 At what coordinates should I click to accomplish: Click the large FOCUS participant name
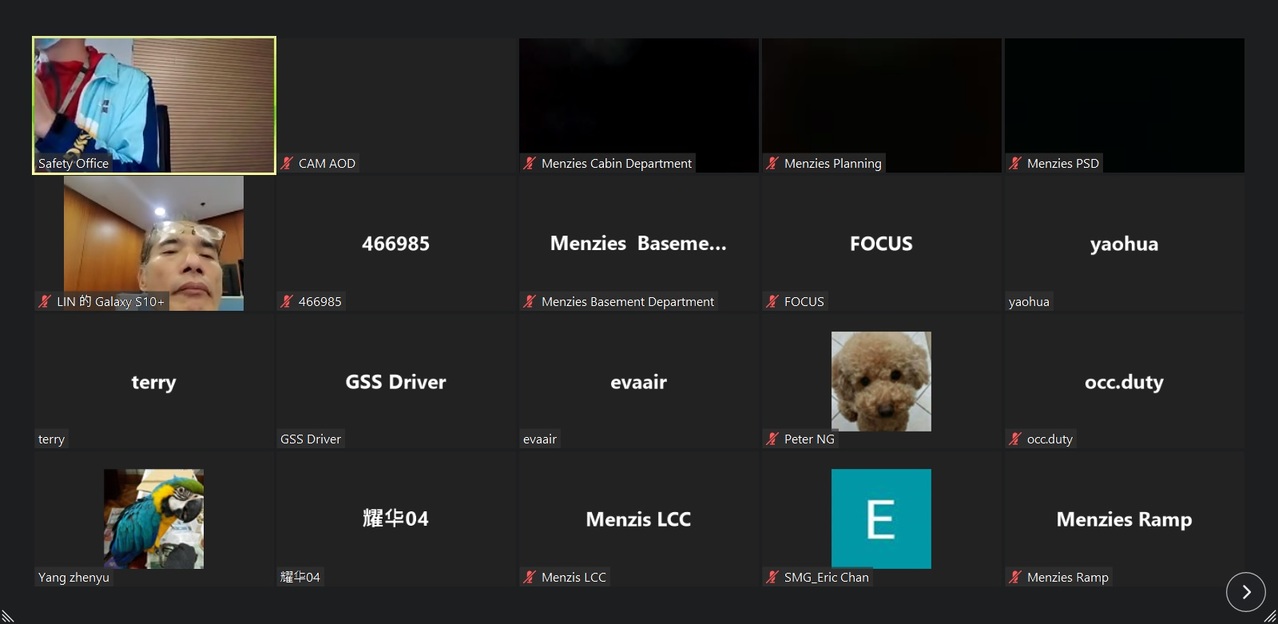point(881,243)
